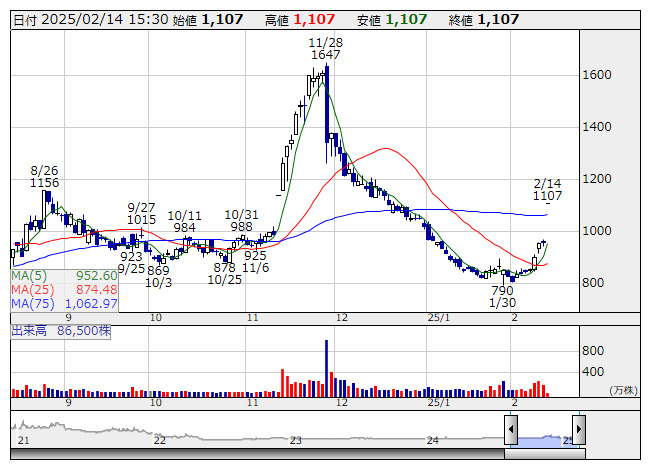Click the 10/31 988 price label
This screenshot has width=653, height=470.
tap(242, 221)
